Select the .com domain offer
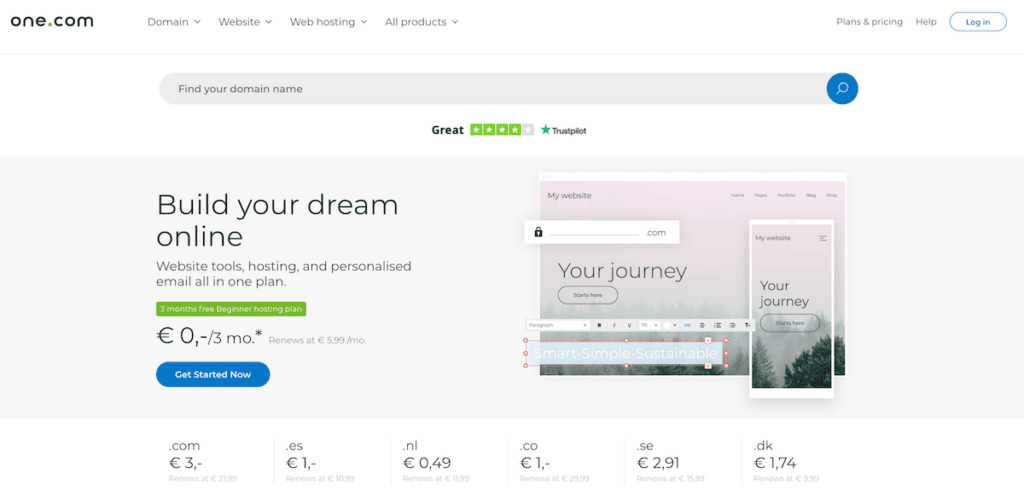 tap(203, 463)
